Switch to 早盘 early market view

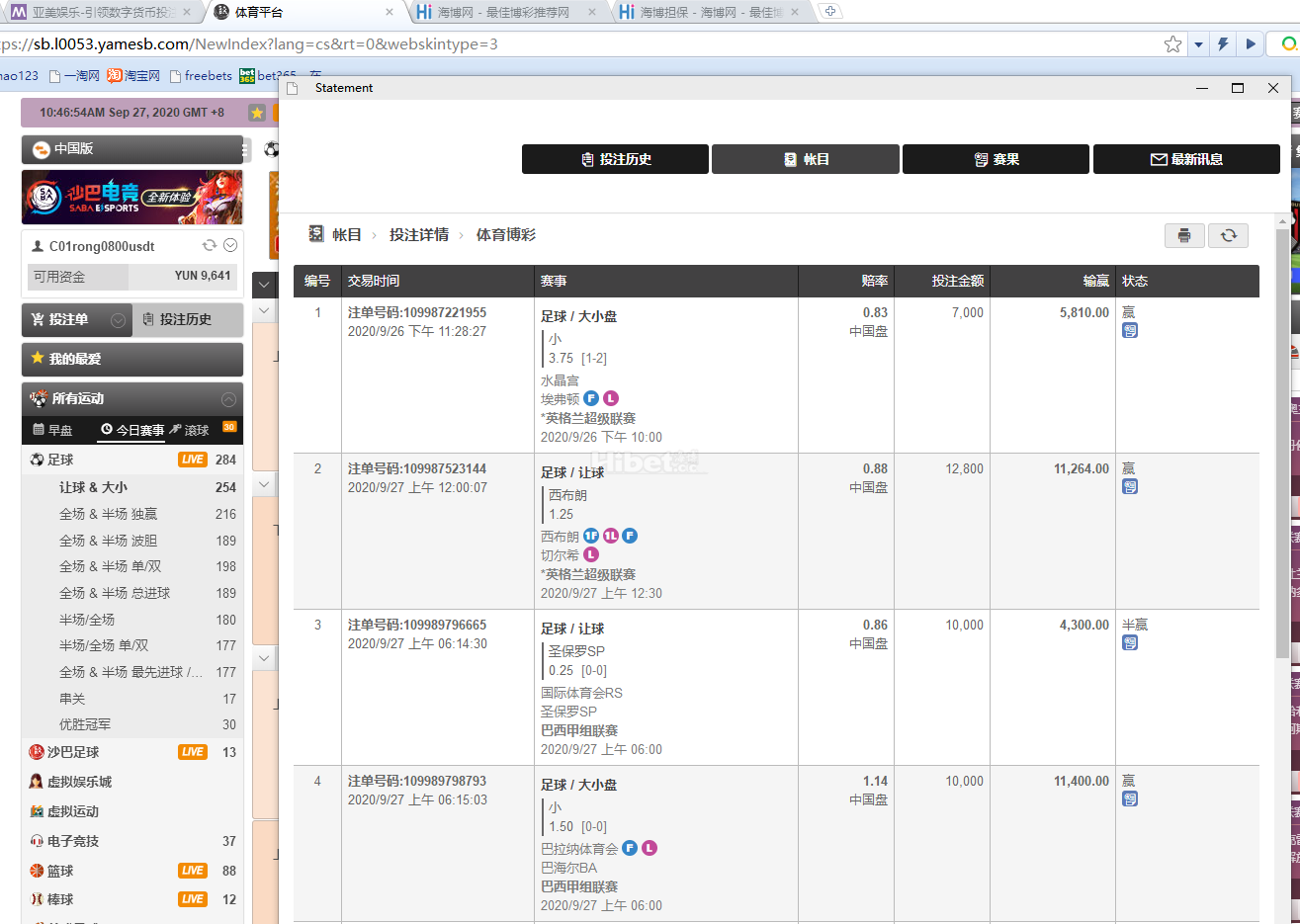[53, 430]
